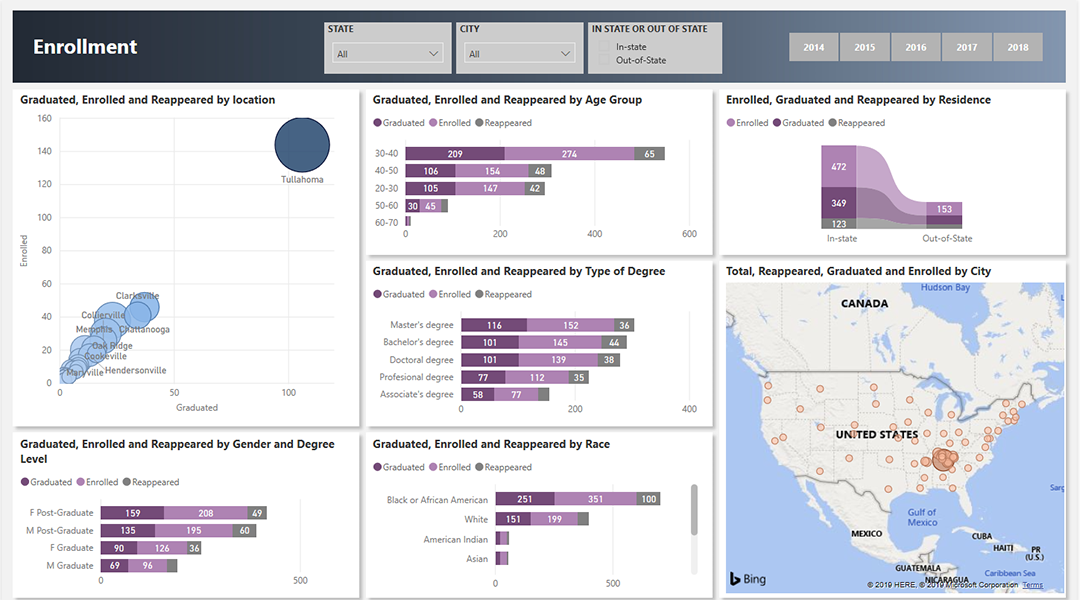The height and width of the screenshot is (600, 1080).
Task: Click Enrolled legend marker in Race chart
Action: (x=433, y=467)
